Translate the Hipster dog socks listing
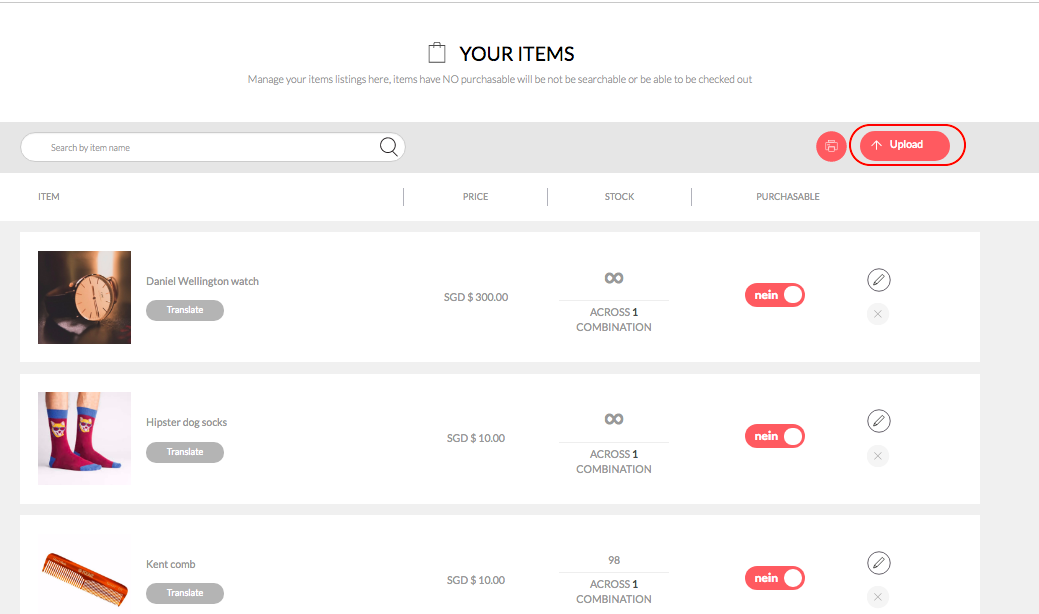 [185, 452]
